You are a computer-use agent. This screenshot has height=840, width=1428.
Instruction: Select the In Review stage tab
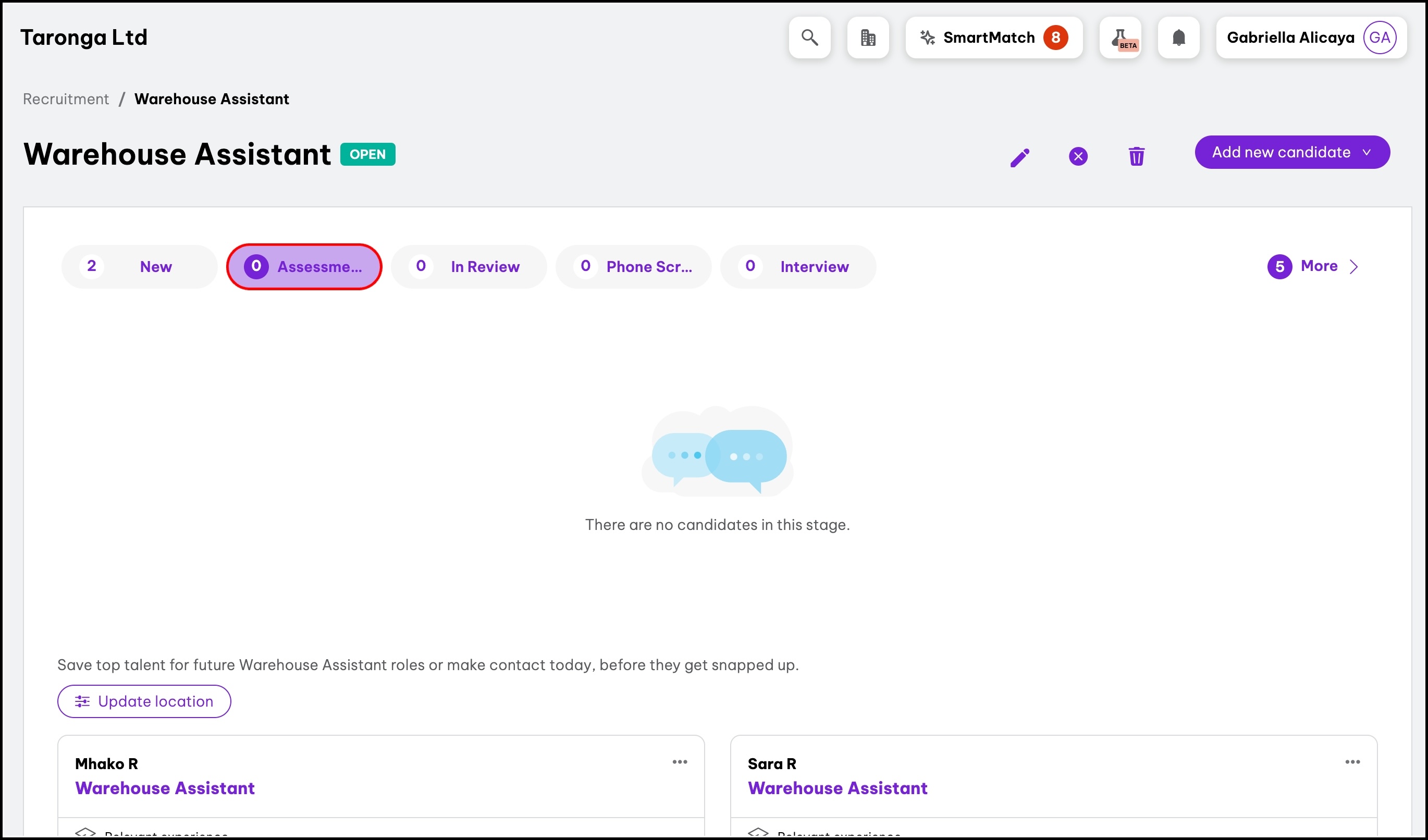click(469, 267)
